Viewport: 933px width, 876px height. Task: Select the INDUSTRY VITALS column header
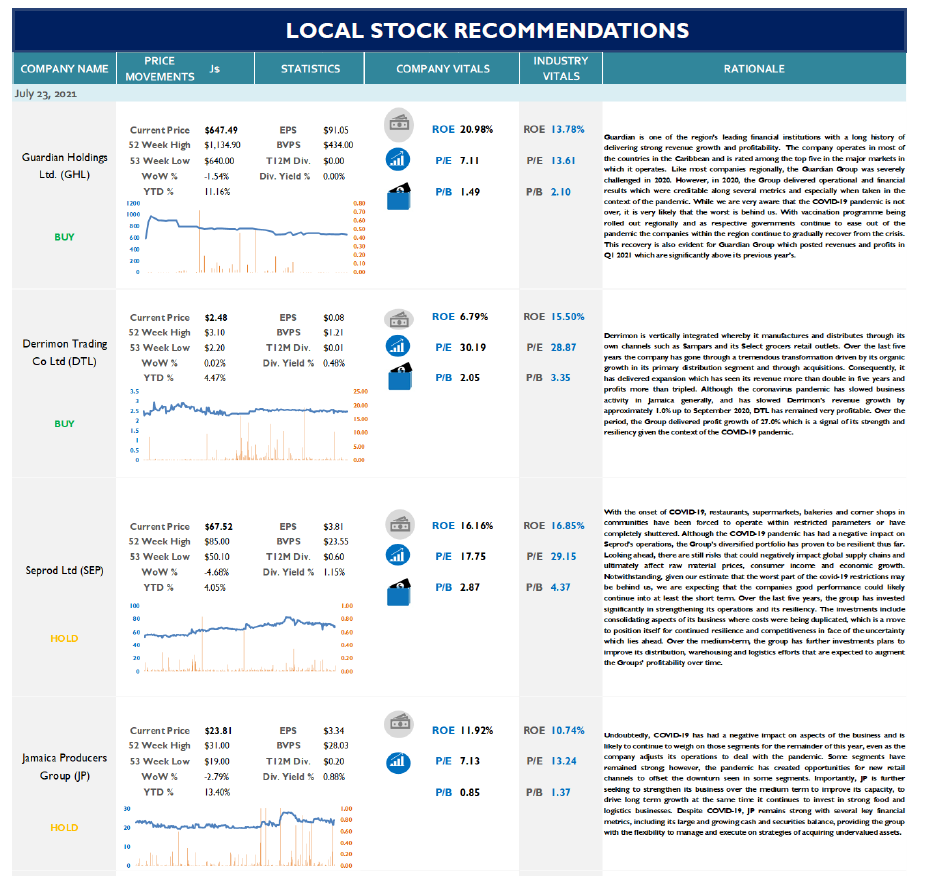pos(561,68)
